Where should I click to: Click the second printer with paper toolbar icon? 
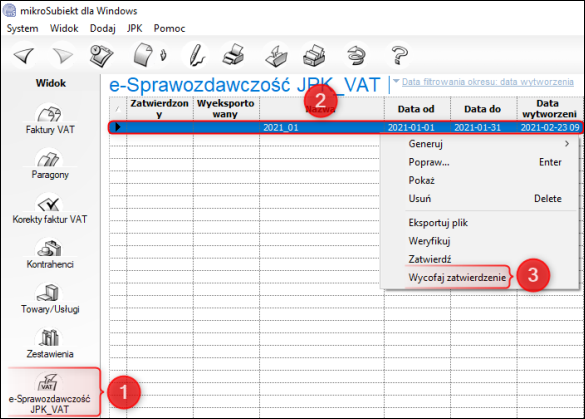point(276,56)
